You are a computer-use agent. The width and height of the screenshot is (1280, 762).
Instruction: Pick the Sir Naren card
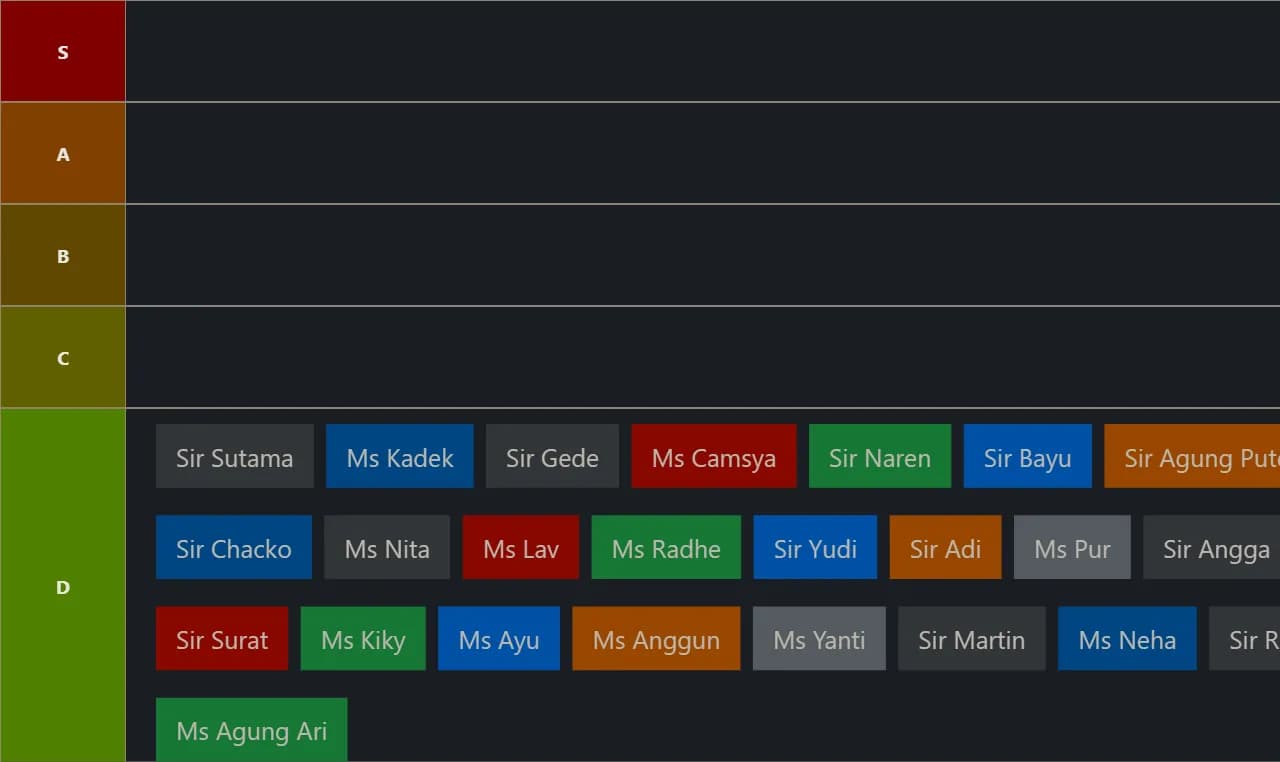pyautogui.click(x=880, y=457)
